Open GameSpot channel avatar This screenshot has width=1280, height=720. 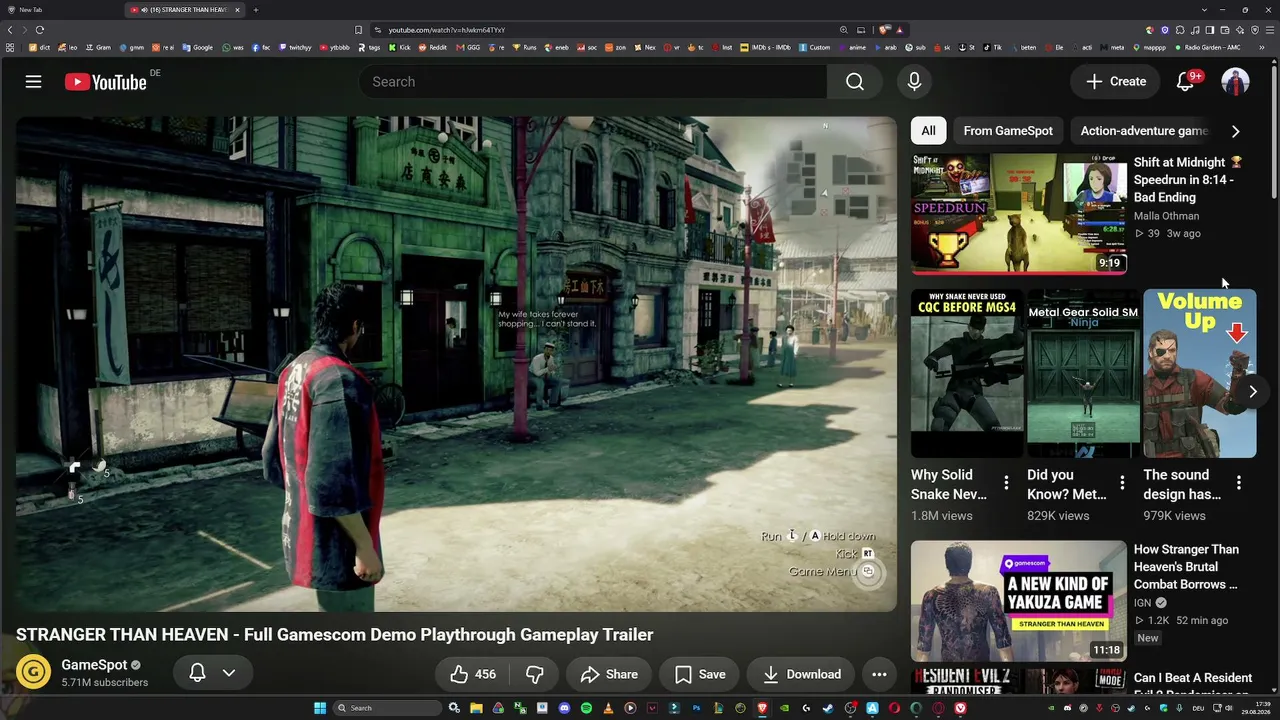pos(33,672)
